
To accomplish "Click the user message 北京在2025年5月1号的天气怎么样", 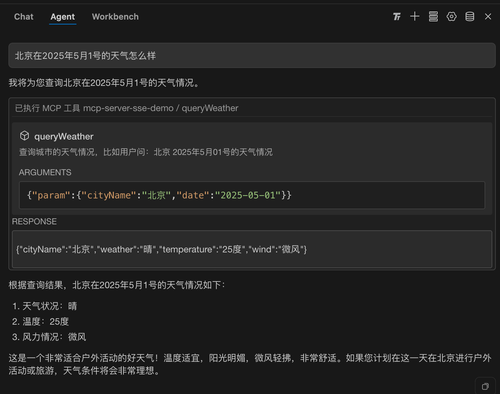I will tap(252, 56).
